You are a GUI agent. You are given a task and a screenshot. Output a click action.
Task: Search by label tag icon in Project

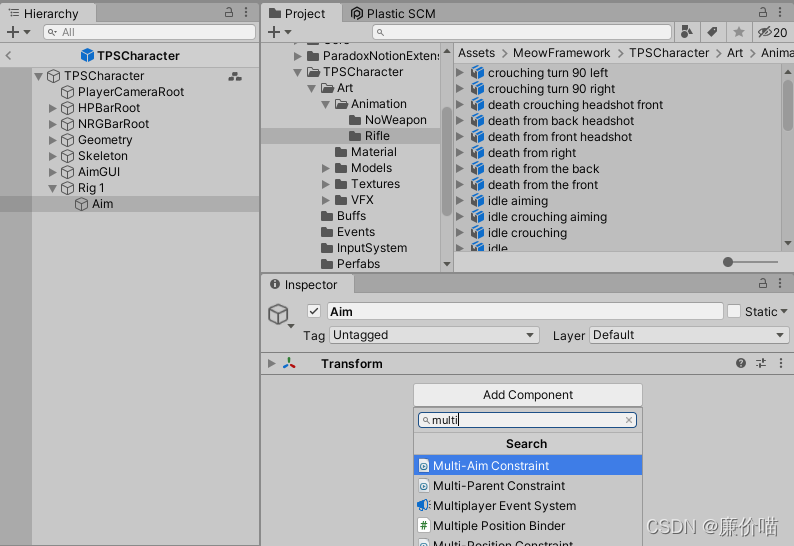pos(712,32)
